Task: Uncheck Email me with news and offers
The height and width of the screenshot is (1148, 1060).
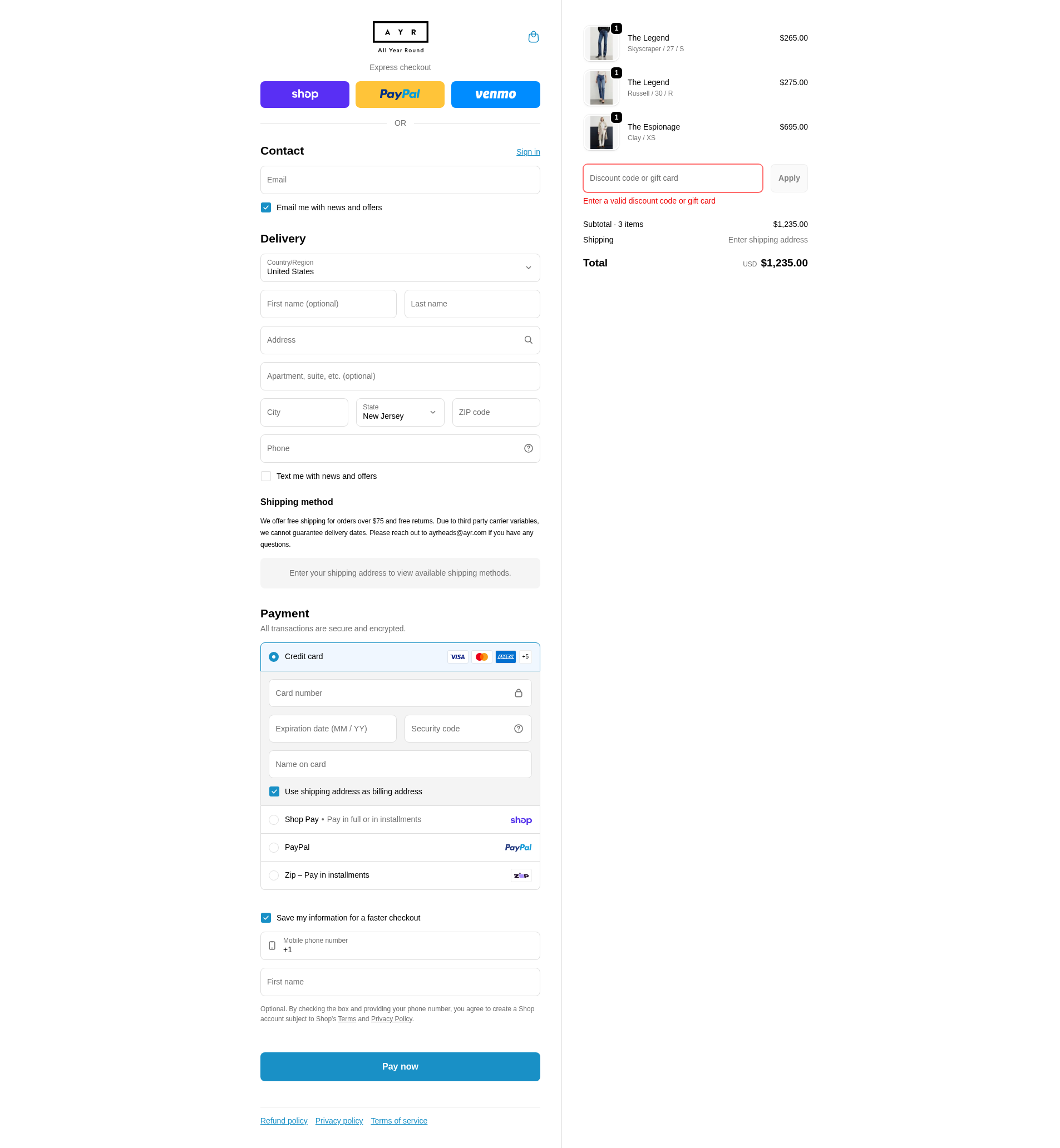Action: pyautogui.click(x=265, y=207)
